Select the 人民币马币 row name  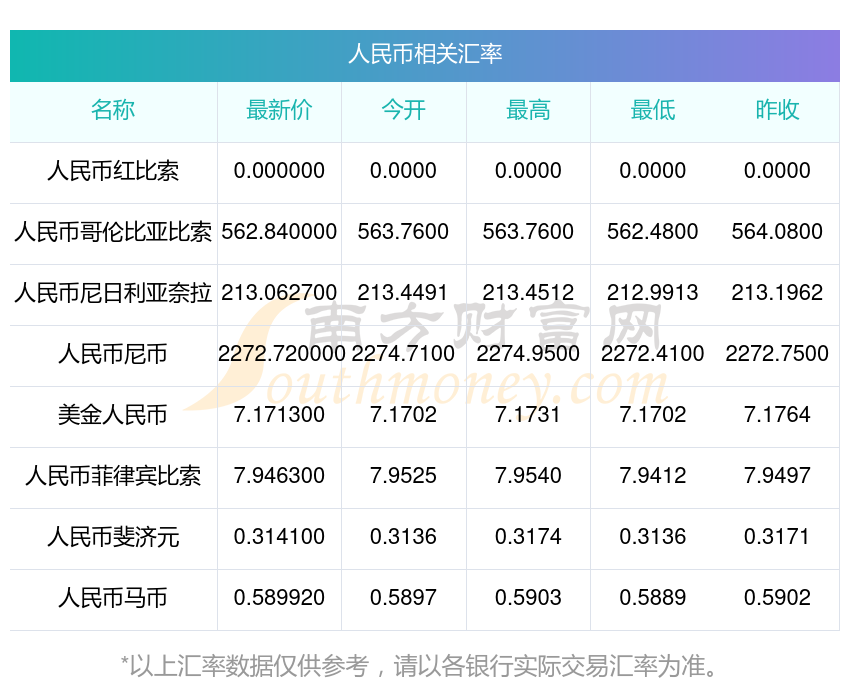click(x=113, y=598)
